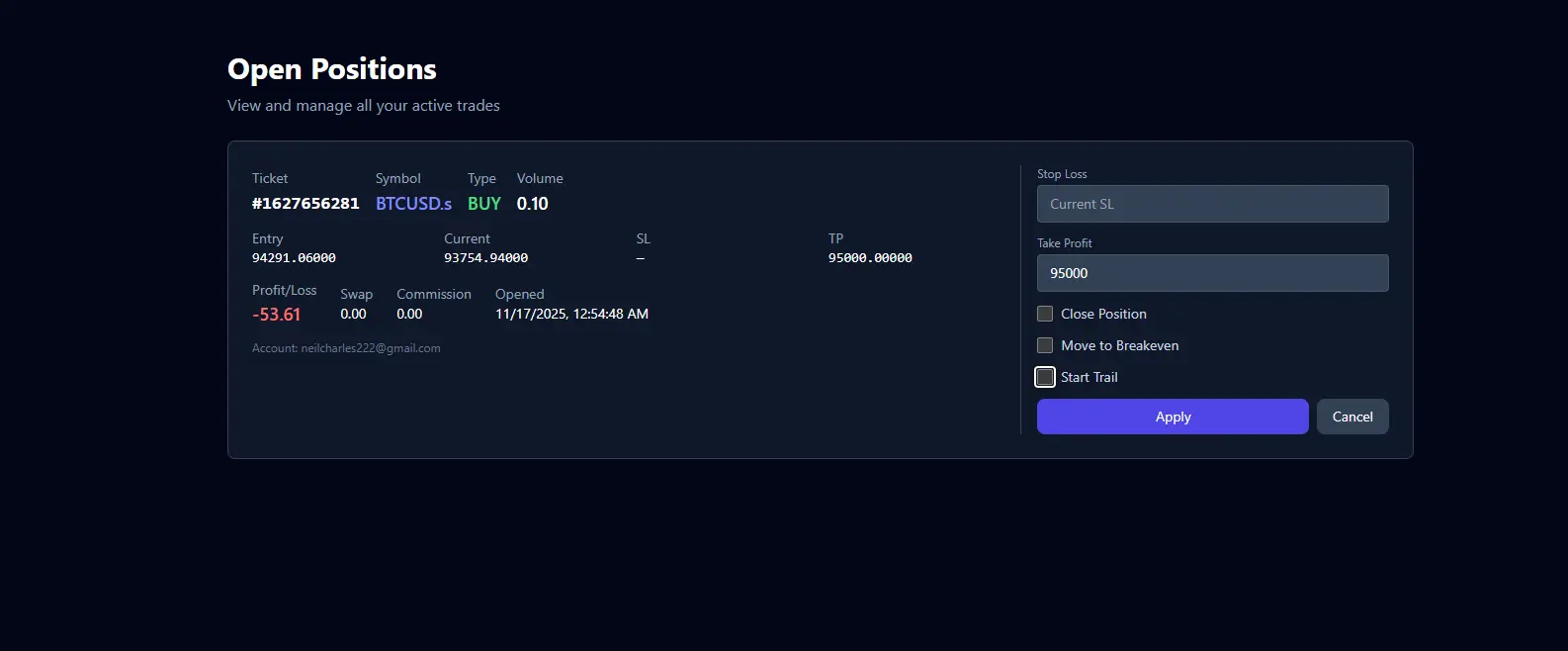Click the opened date 11/17/2025, 12:54:48 AM
This screenshot has width=1568, height=651.
click(x=571, y=314)
